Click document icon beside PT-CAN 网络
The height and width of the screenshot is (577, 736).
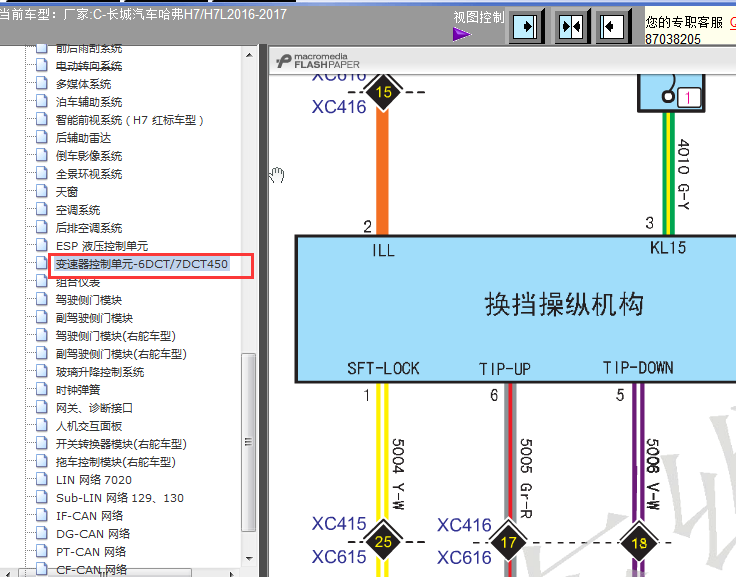pyautogui.click(x=42, y=551)
